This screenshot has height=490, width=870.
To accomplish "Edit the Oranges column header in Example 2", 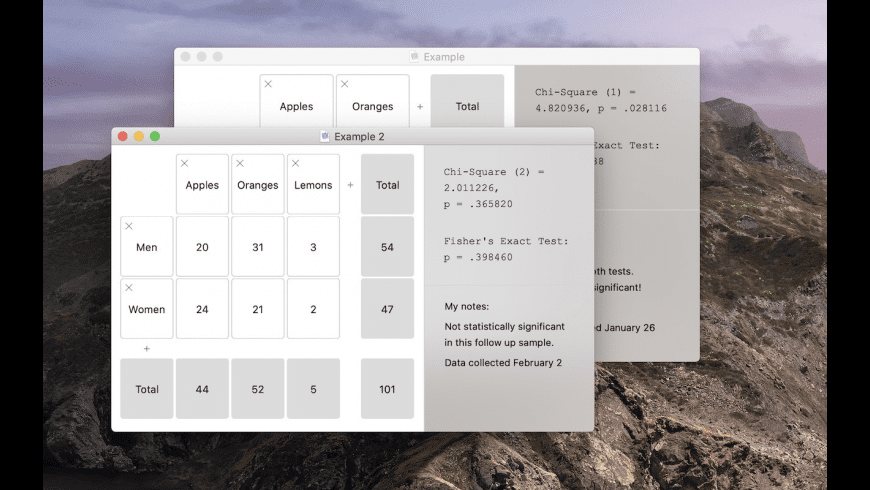I will 257,185.
